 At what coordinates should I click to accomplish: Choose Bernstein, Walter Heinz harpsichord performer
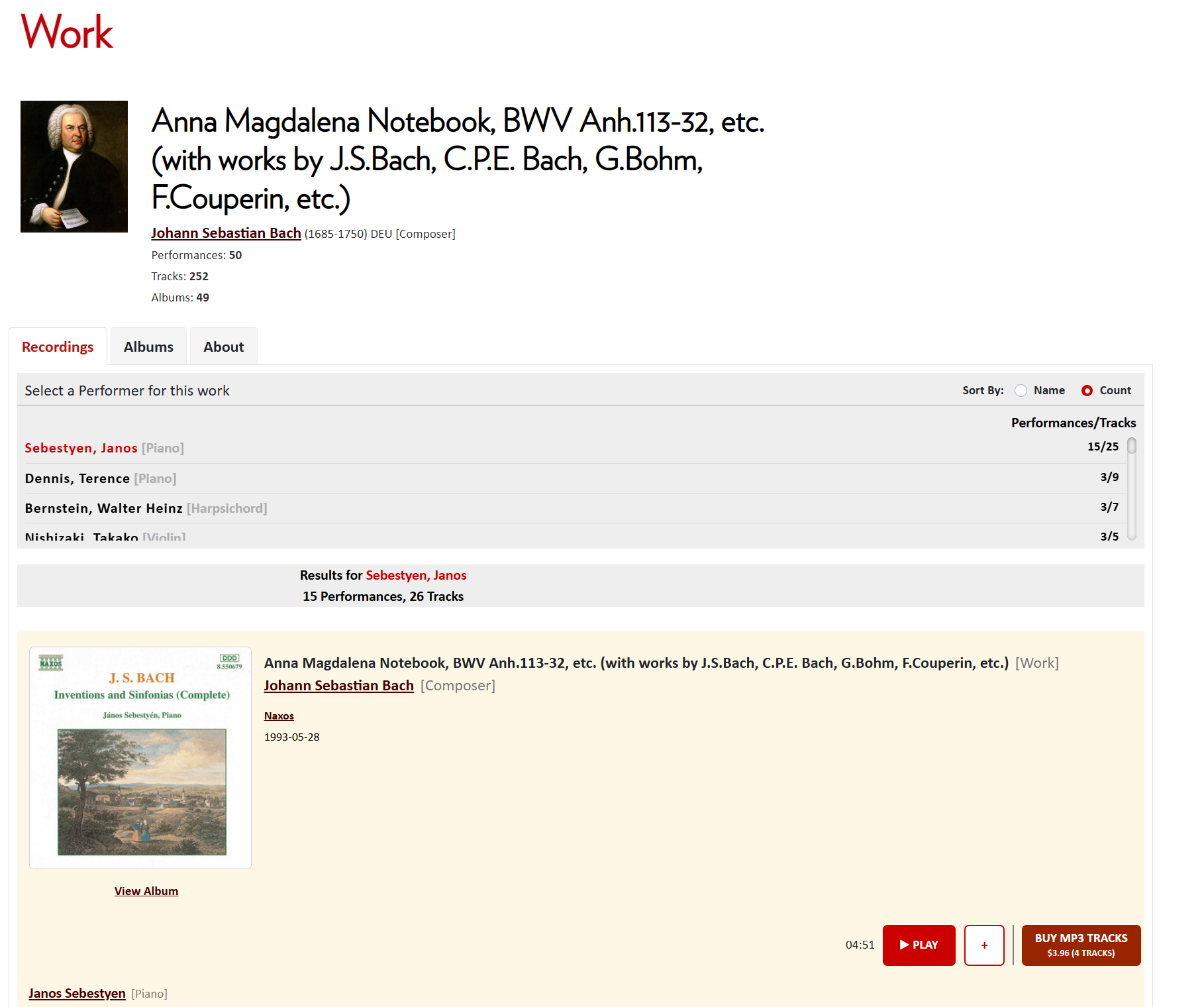(103, 508)
